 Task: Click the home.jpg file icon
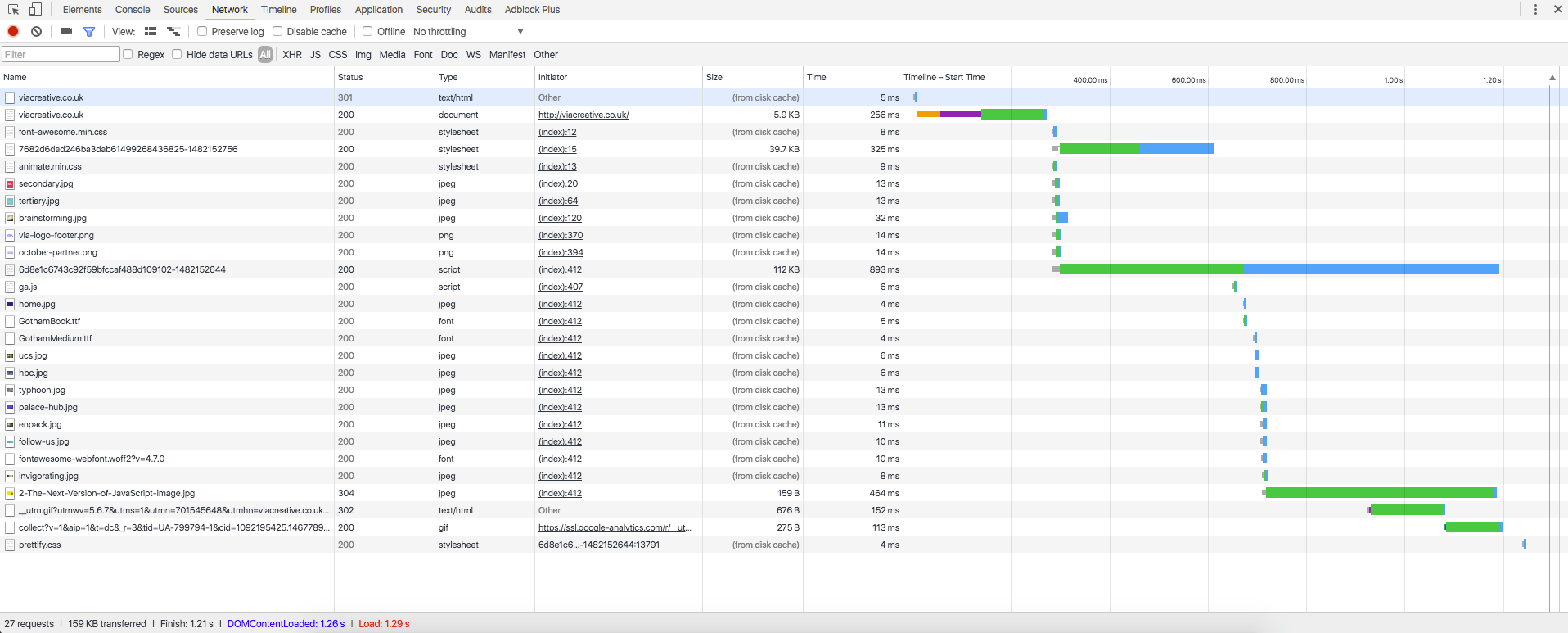tap(10, 304)
